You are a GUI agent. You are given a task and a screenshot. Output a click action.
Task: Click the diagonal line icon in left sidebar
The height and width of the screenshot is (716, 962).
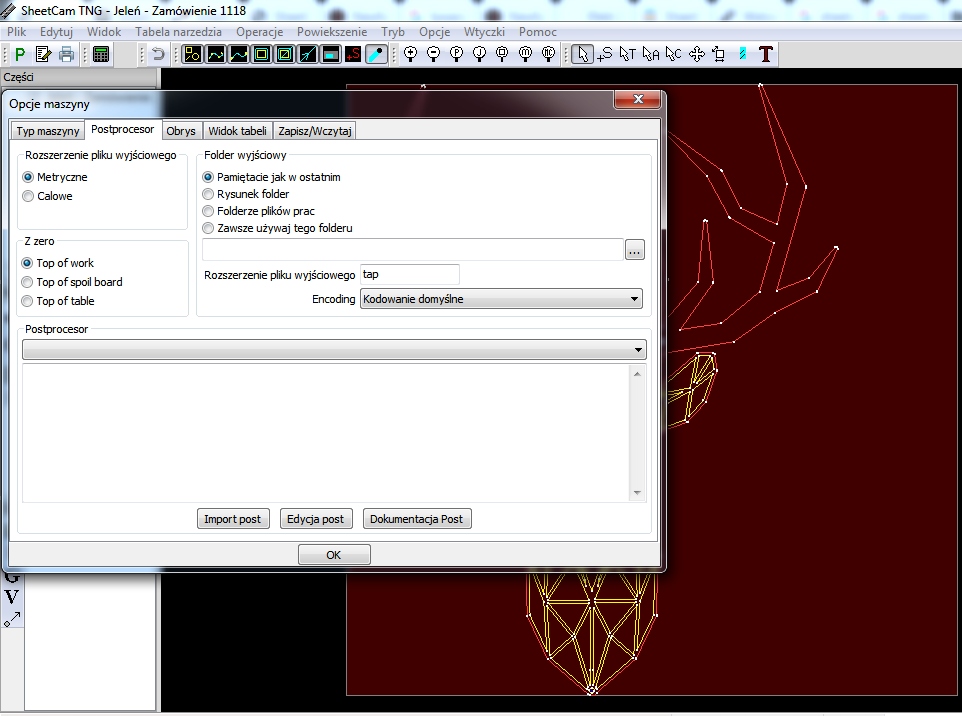[12, 620]
